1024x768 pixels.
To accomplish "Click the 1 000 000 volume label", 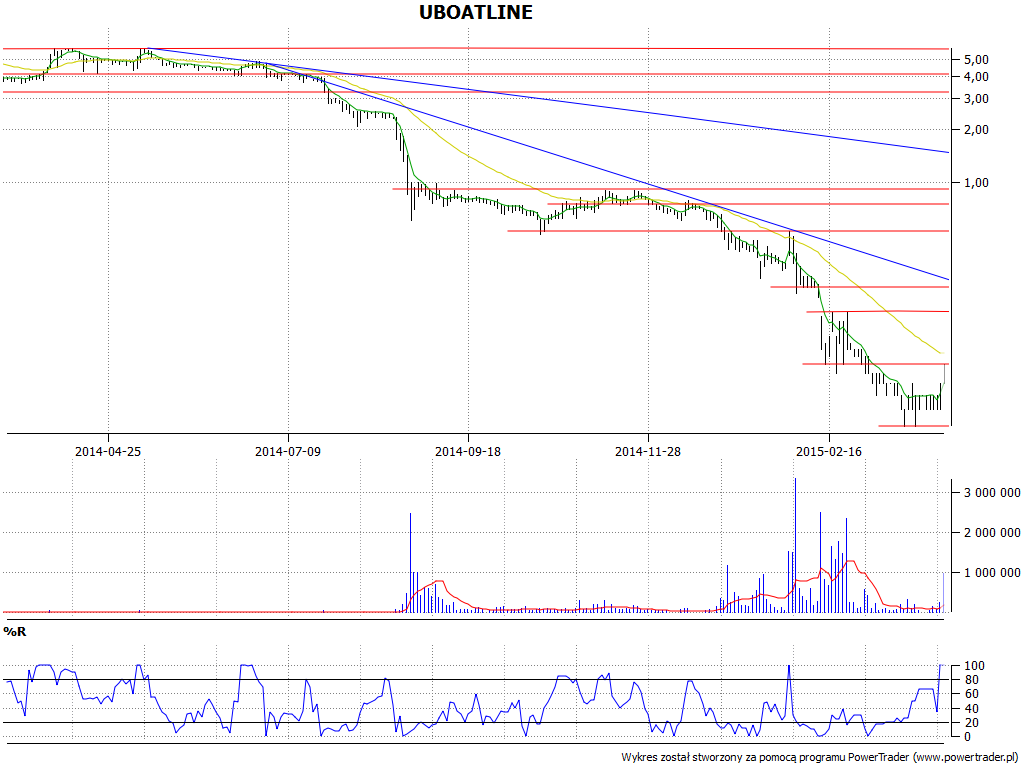I will (x=992, y=573).
